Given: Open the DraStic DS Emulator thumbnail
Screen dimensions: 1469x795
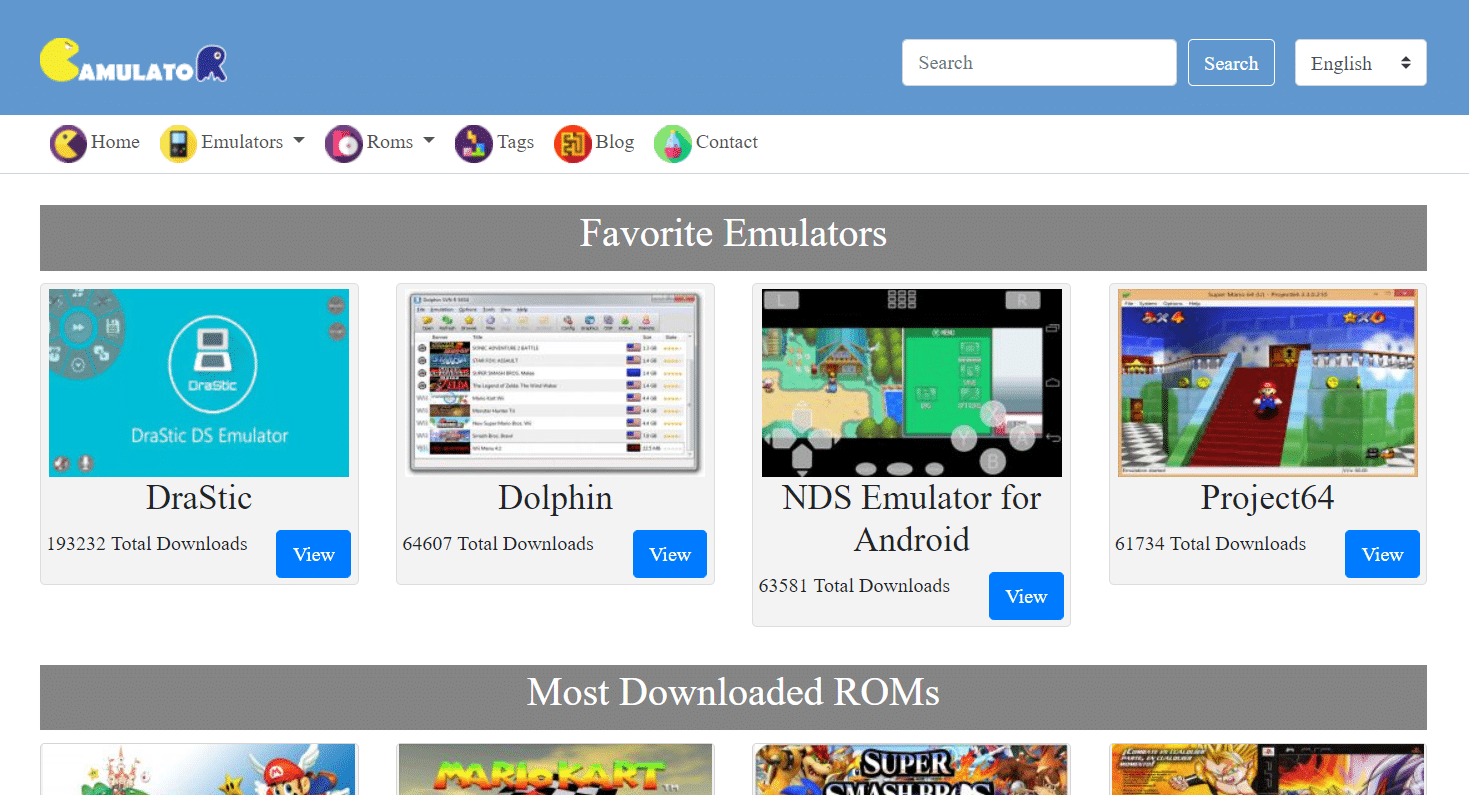Looking at the screenshot, I should click(199, 383).
